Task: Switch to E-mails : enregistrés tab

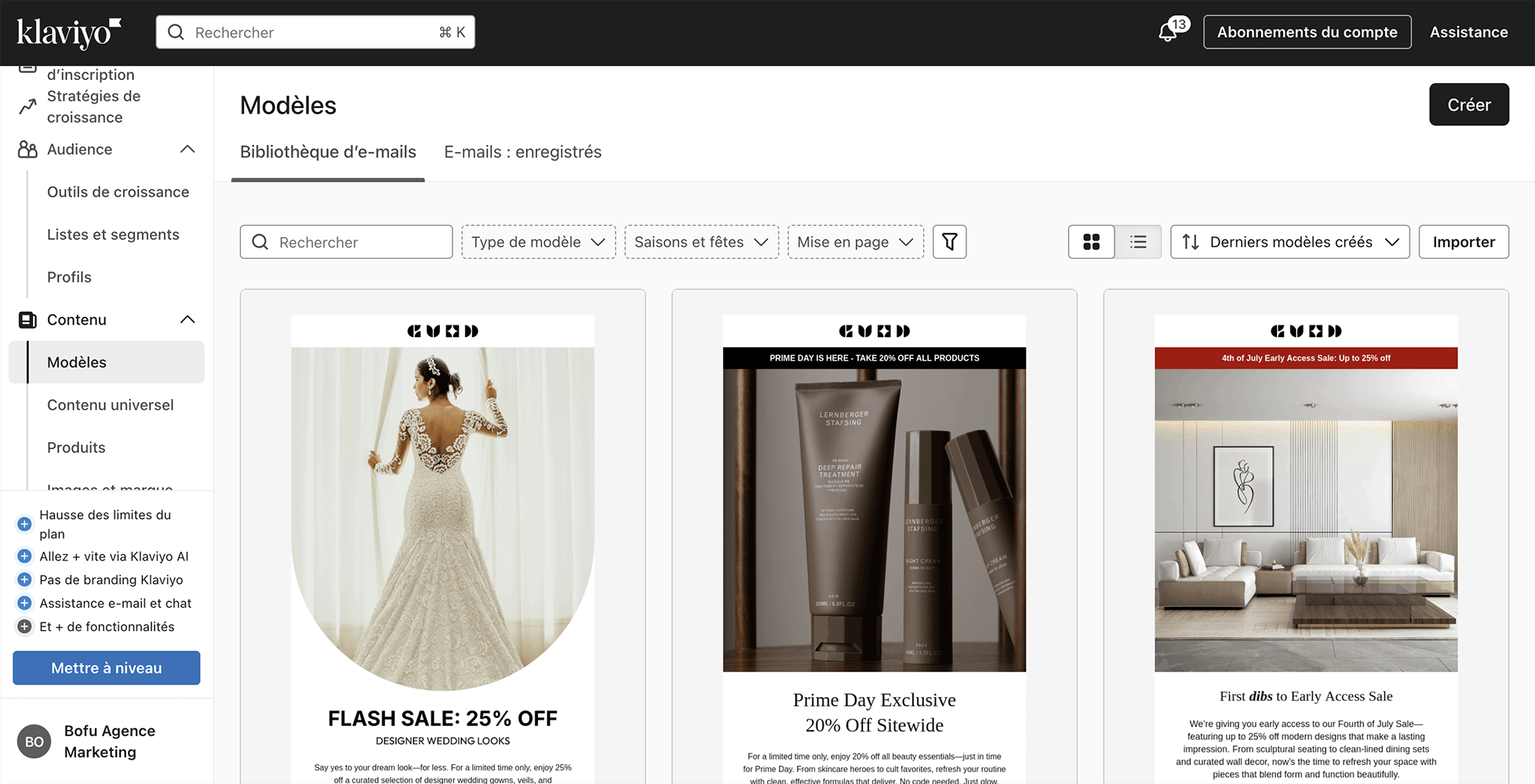Action: [522, 152]
